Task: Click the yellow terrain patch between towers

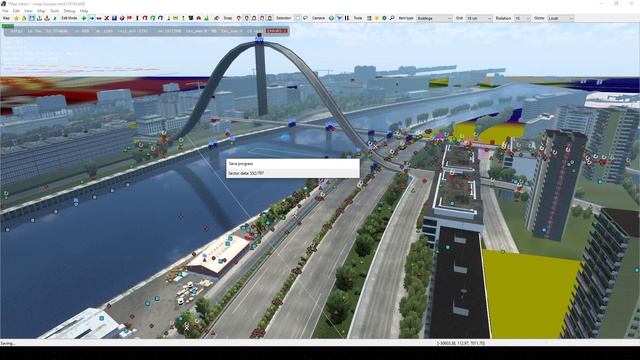Action: click(x=530, y=293)
